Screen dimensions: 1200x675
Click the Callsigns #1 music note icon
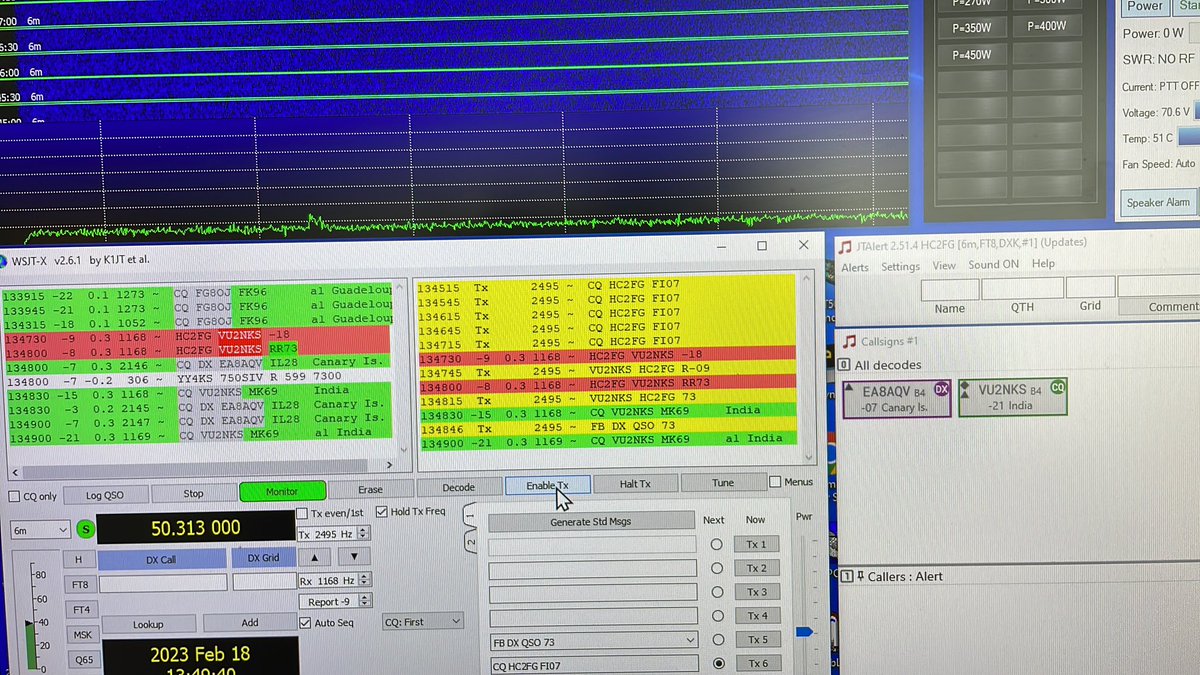click(x=850, y=341)
